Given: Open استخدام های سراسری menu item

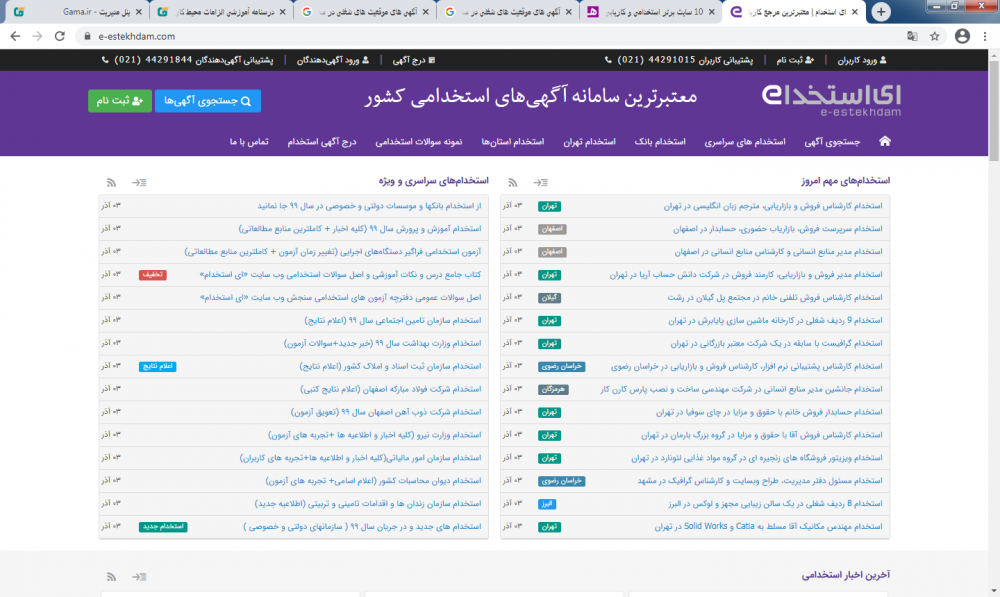Looking at the screenshot, I should (x=745, y=142).
